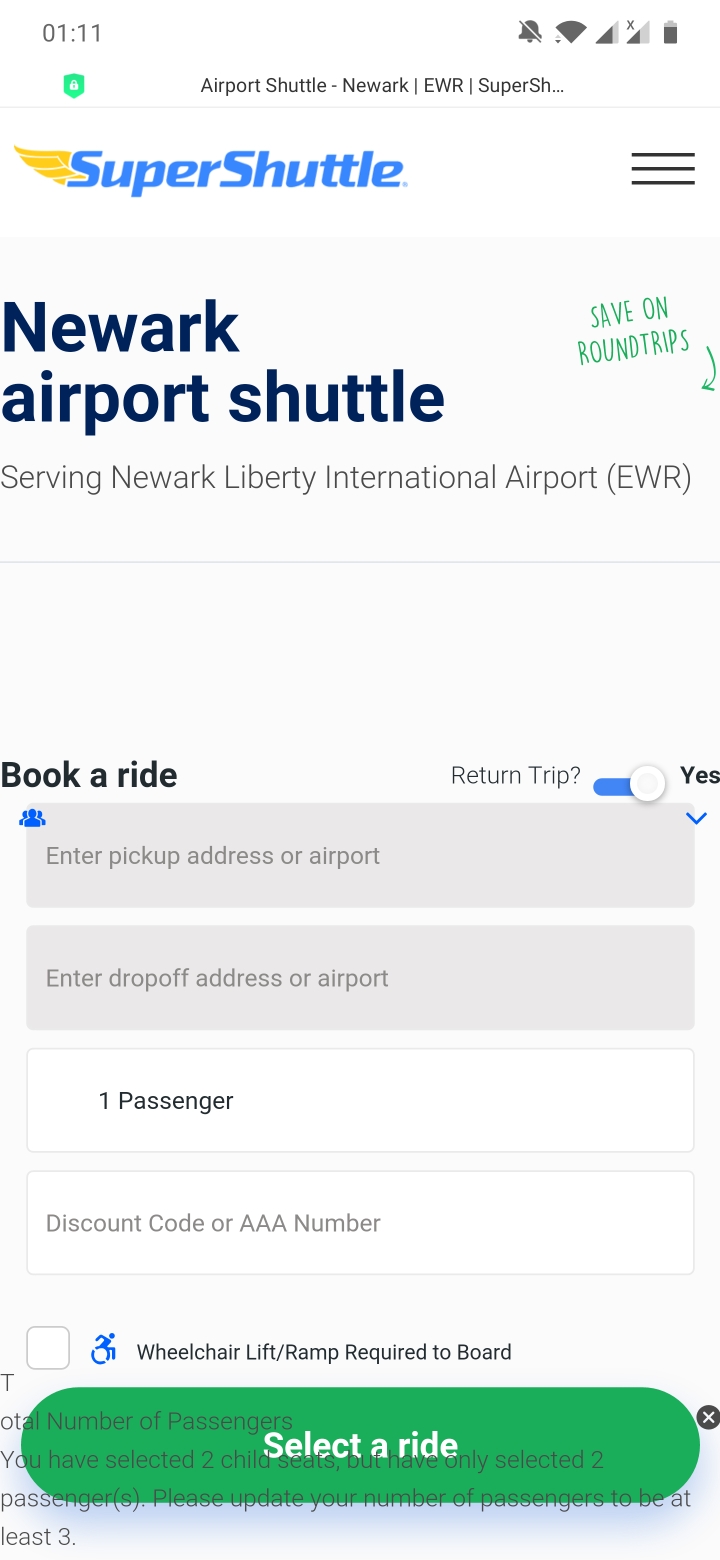Tap the page title in browser bar
Viewport: 720px width, 1560px height.
coord(382,86)
